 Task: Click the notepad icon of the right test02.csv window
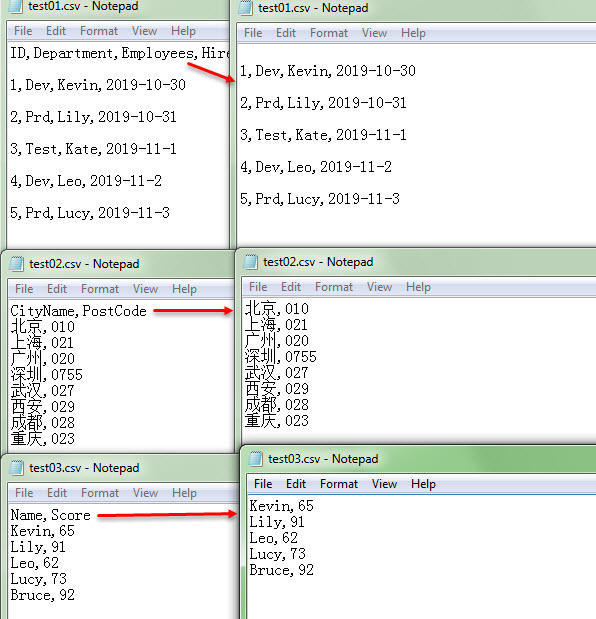250,262
